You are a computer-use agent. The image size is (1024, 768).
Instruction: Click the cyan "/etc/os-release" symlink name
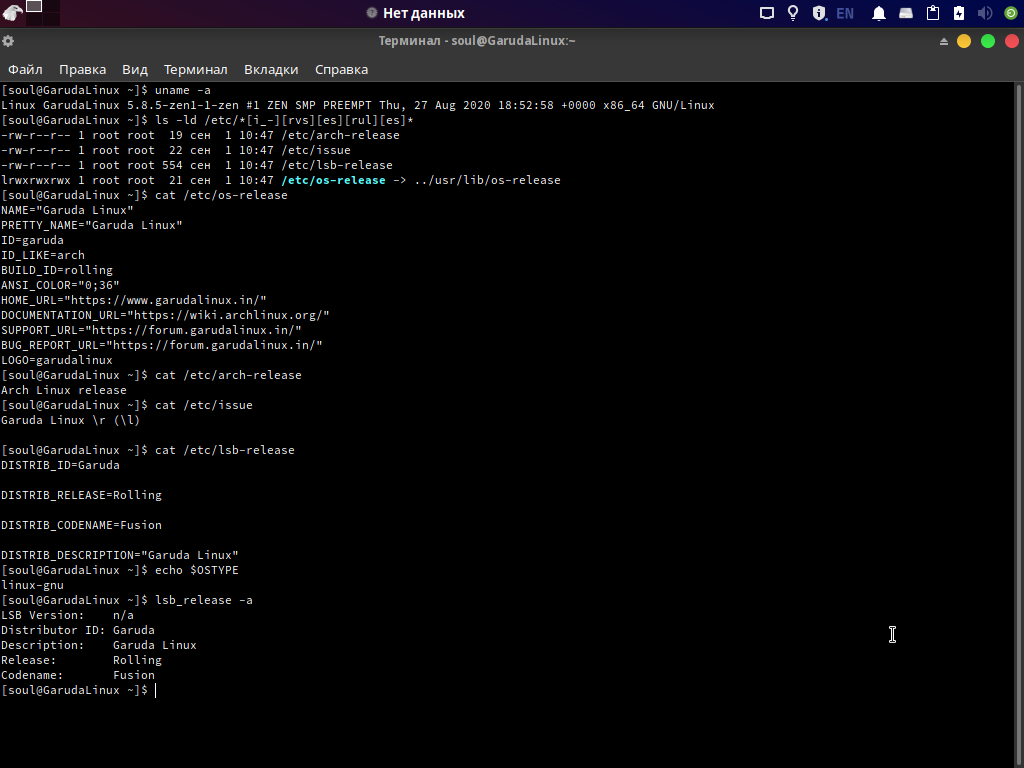[x=333, y=180]
